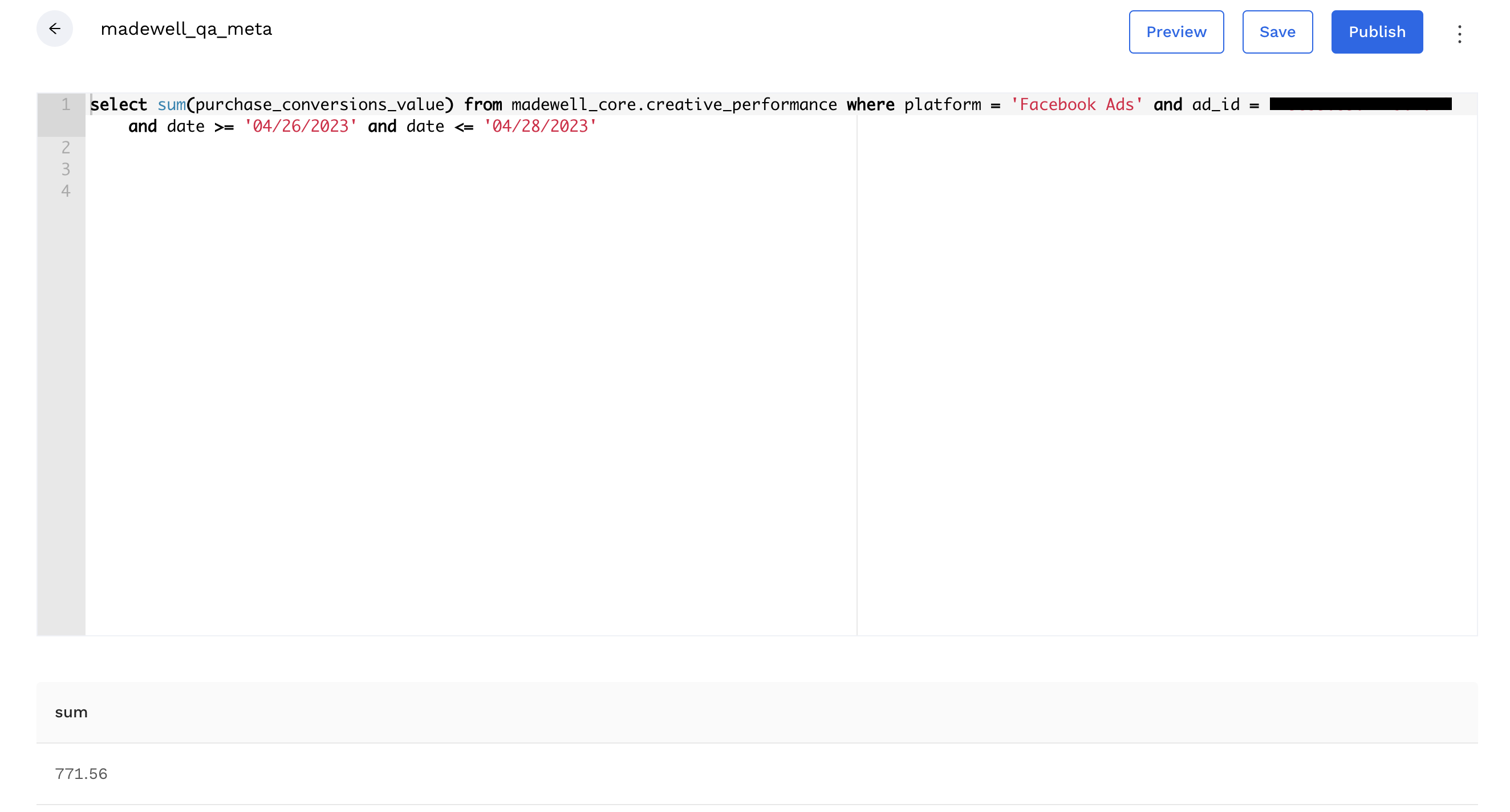Click the purchase_conversions_value column reference

[321, 104]
